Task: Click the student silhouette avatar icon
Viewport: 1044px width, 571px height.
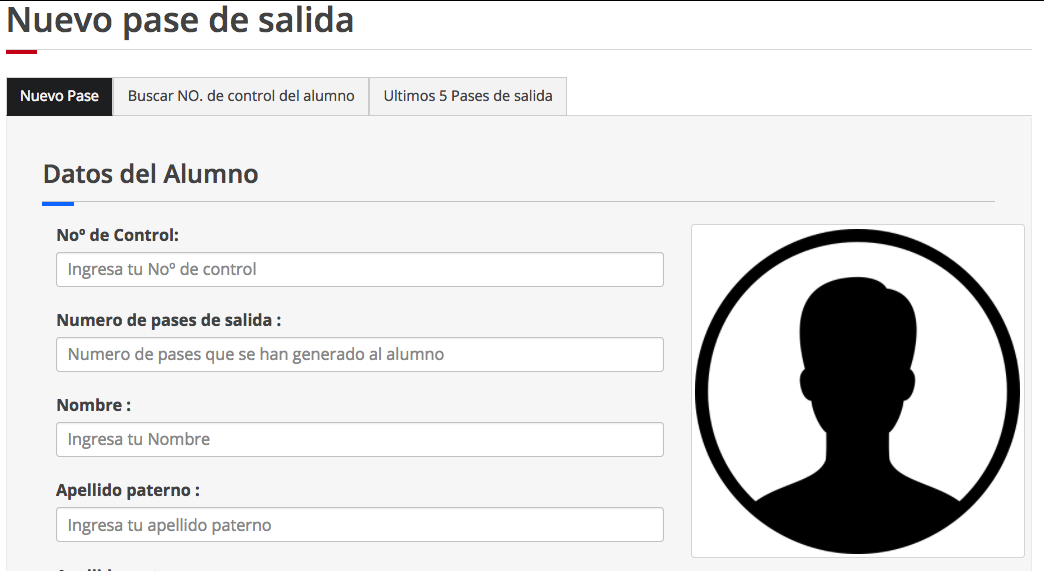Action: (857, 391)
